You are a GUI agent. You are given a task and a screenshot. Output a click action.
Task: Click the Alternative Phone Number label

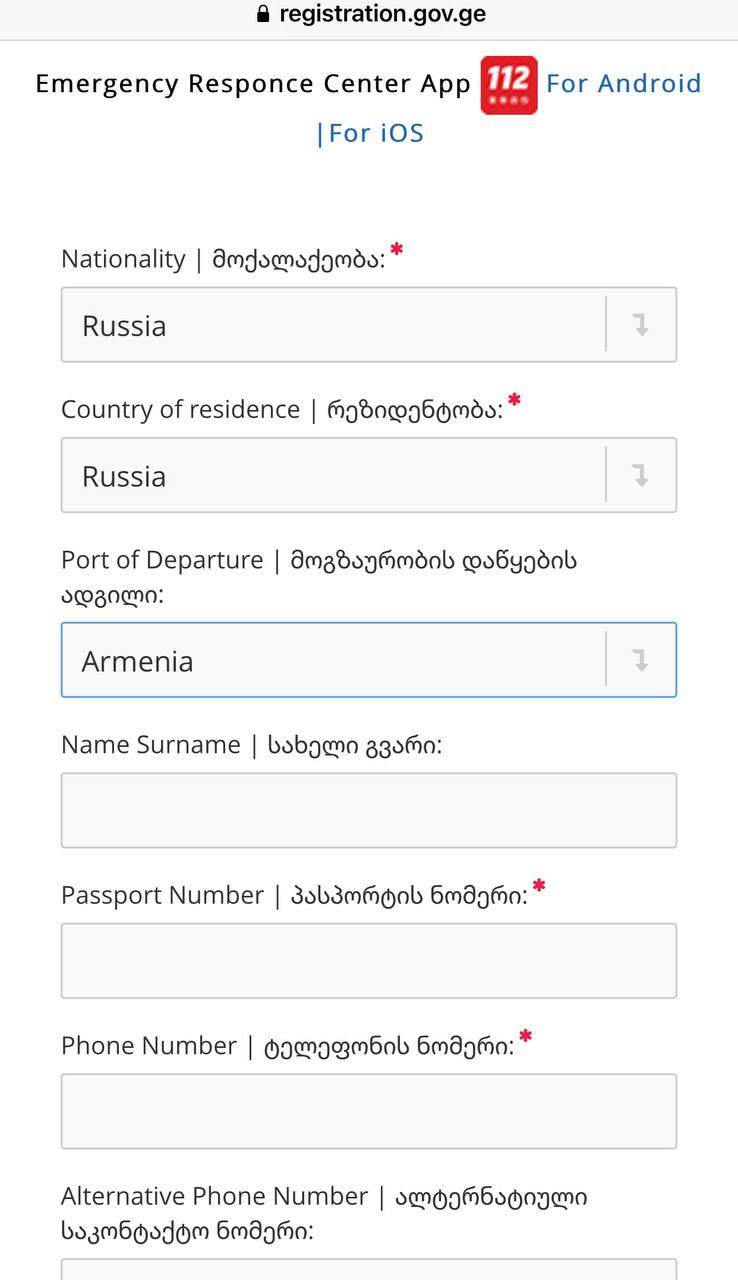point(324,1213)
